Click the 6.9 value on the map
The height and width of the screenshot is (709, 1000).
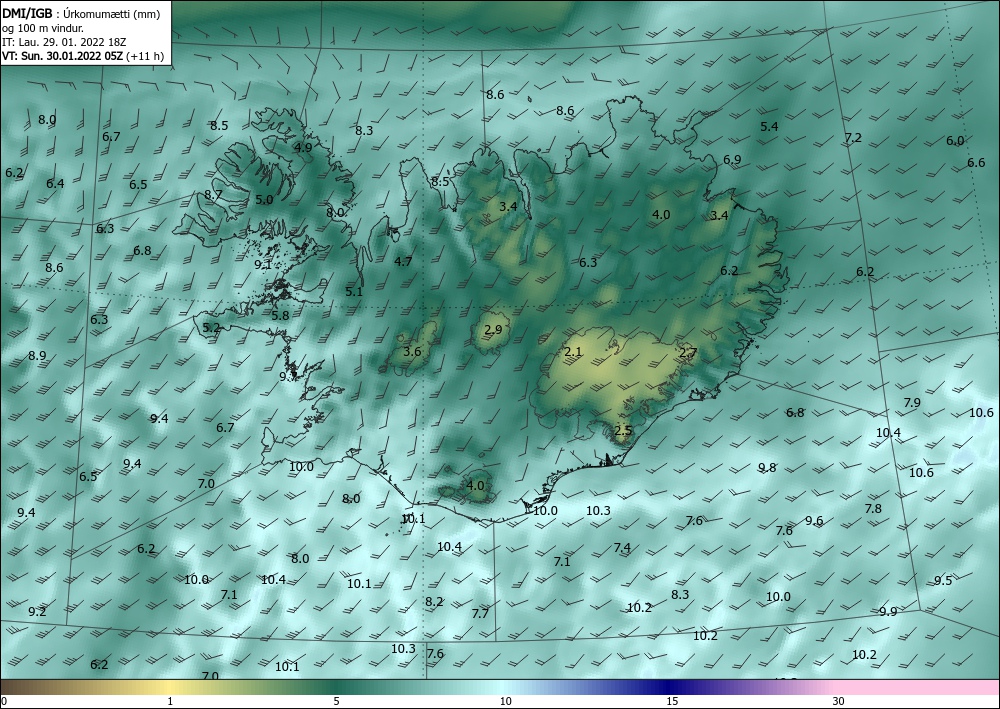pyautogui.click(x=732, y=159)
